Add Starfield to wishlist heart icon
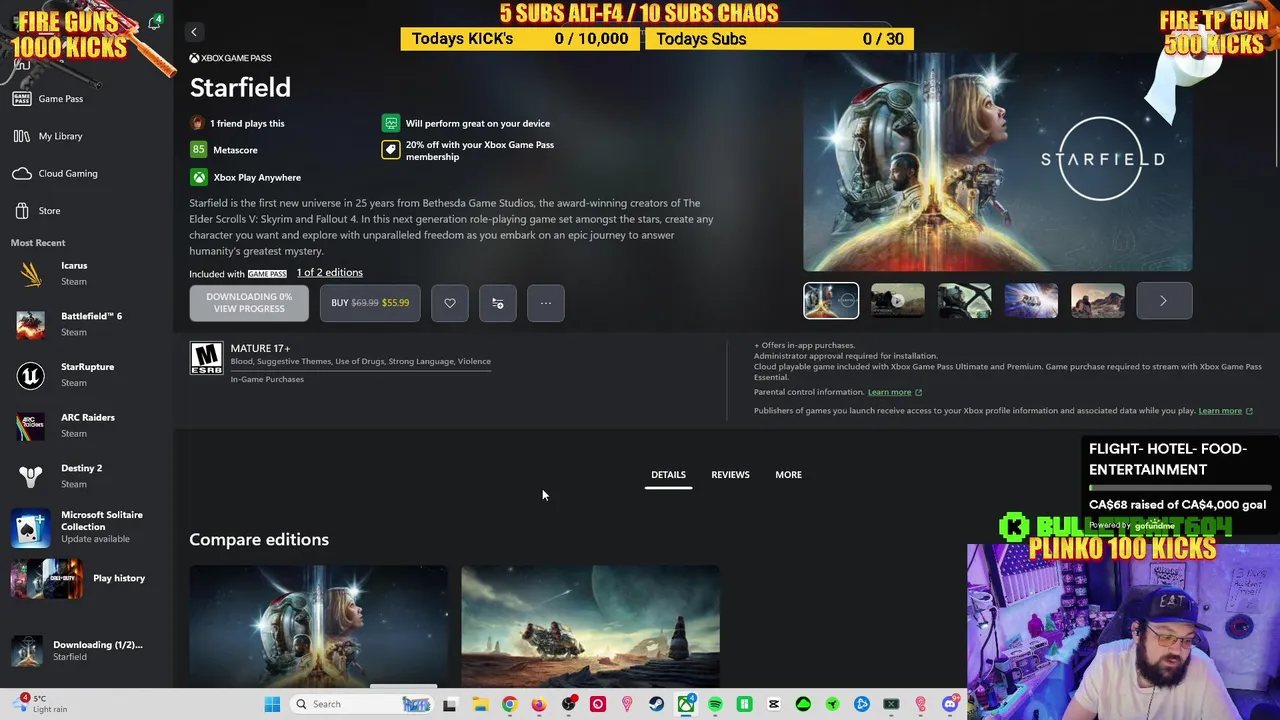The image size is (1280, 720). coord(450,303)
